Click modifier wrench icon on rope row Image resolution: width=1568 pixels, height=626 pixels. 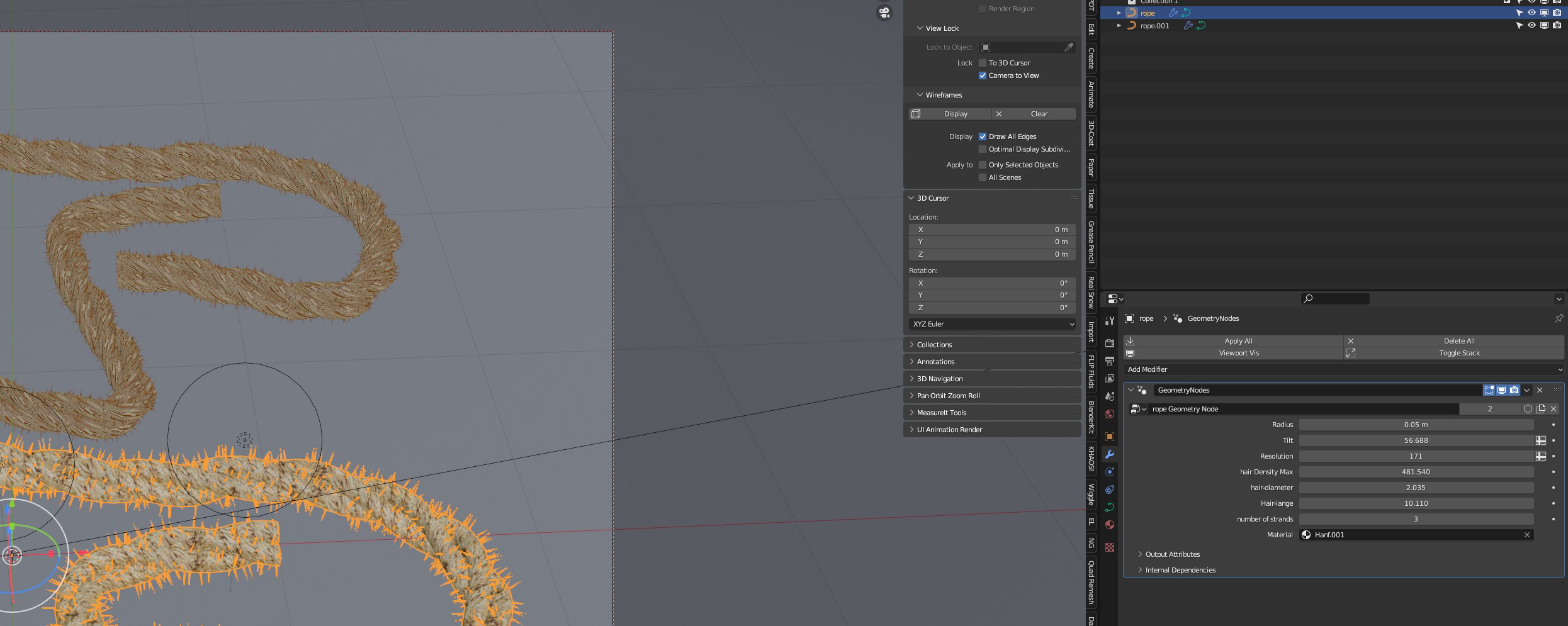point(1173,13)
